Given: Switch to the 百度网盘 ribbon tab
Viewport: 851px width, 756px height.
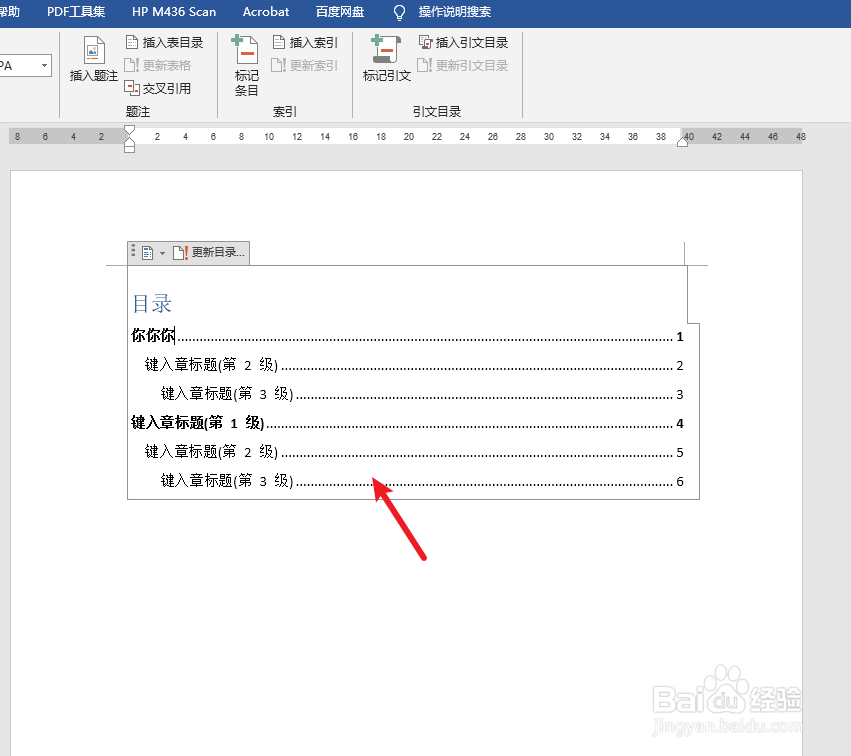Looking at the screenshot, I should point(339,12).
